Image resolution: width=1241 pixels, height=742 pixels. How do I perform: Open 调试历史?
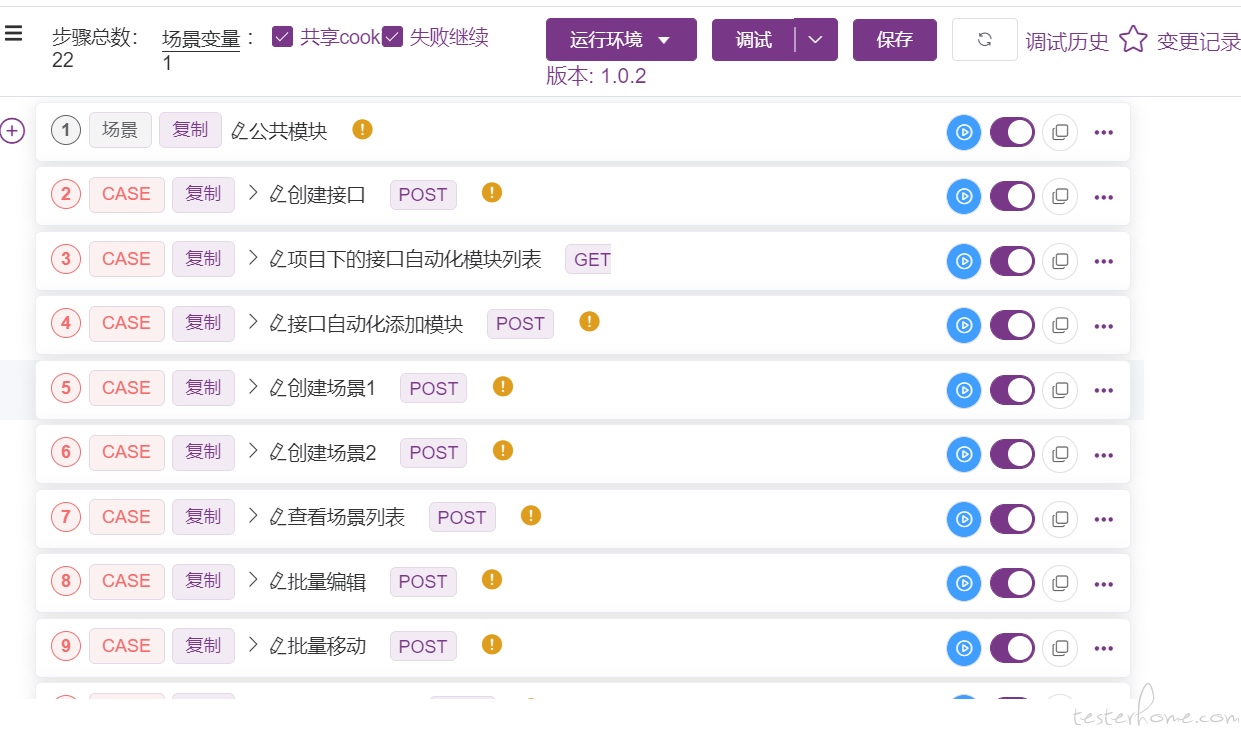pos(1067,42)
